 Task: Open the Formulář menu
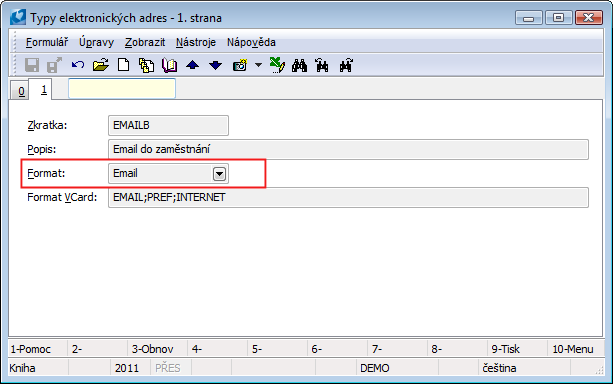(x=47, y=42)
